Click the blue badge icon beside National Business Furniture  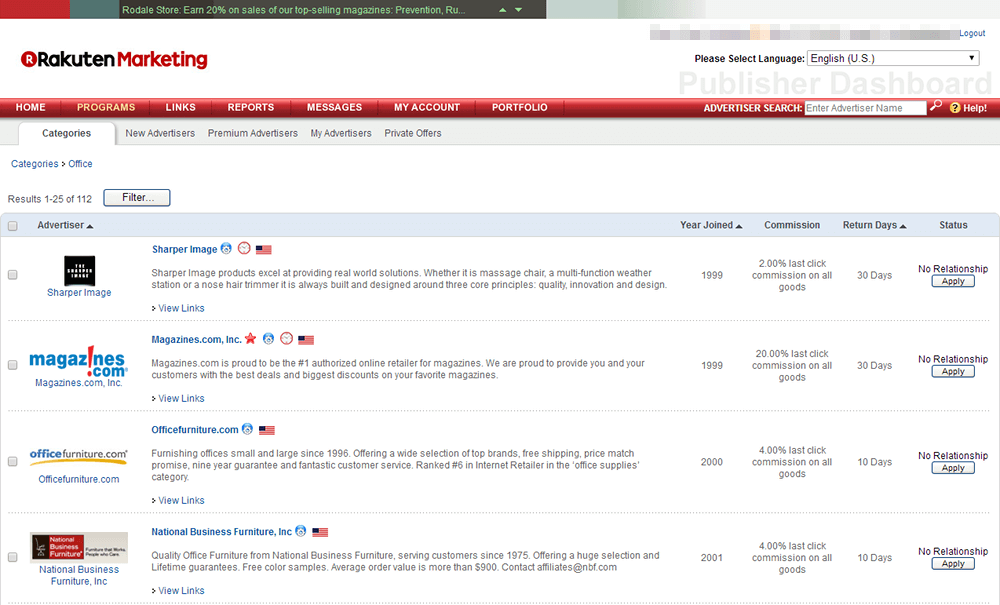click(x=301, y=531)
